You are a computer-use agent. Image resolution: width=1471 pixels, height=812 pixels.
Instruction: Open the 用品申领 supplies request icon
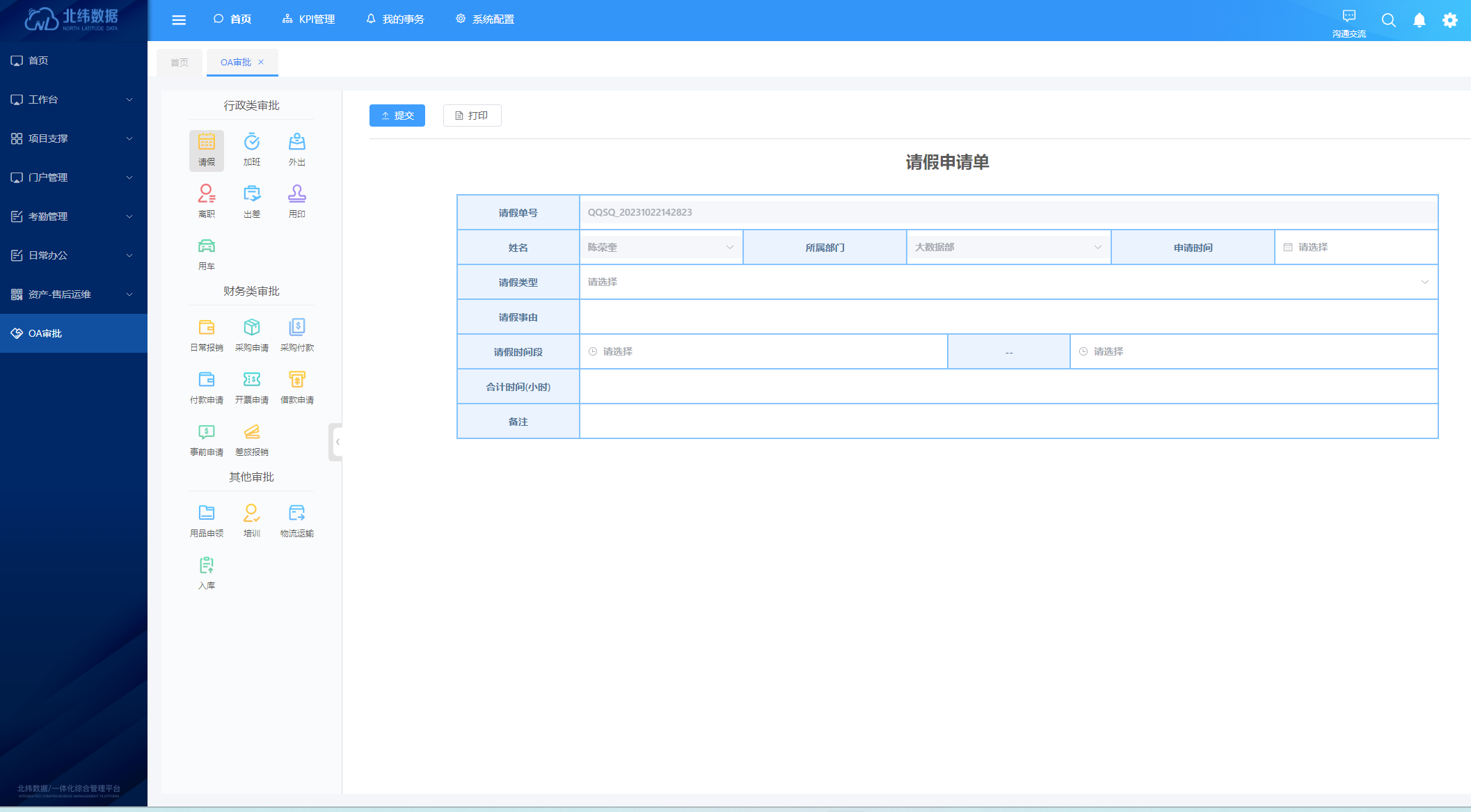tap(207, 521)
